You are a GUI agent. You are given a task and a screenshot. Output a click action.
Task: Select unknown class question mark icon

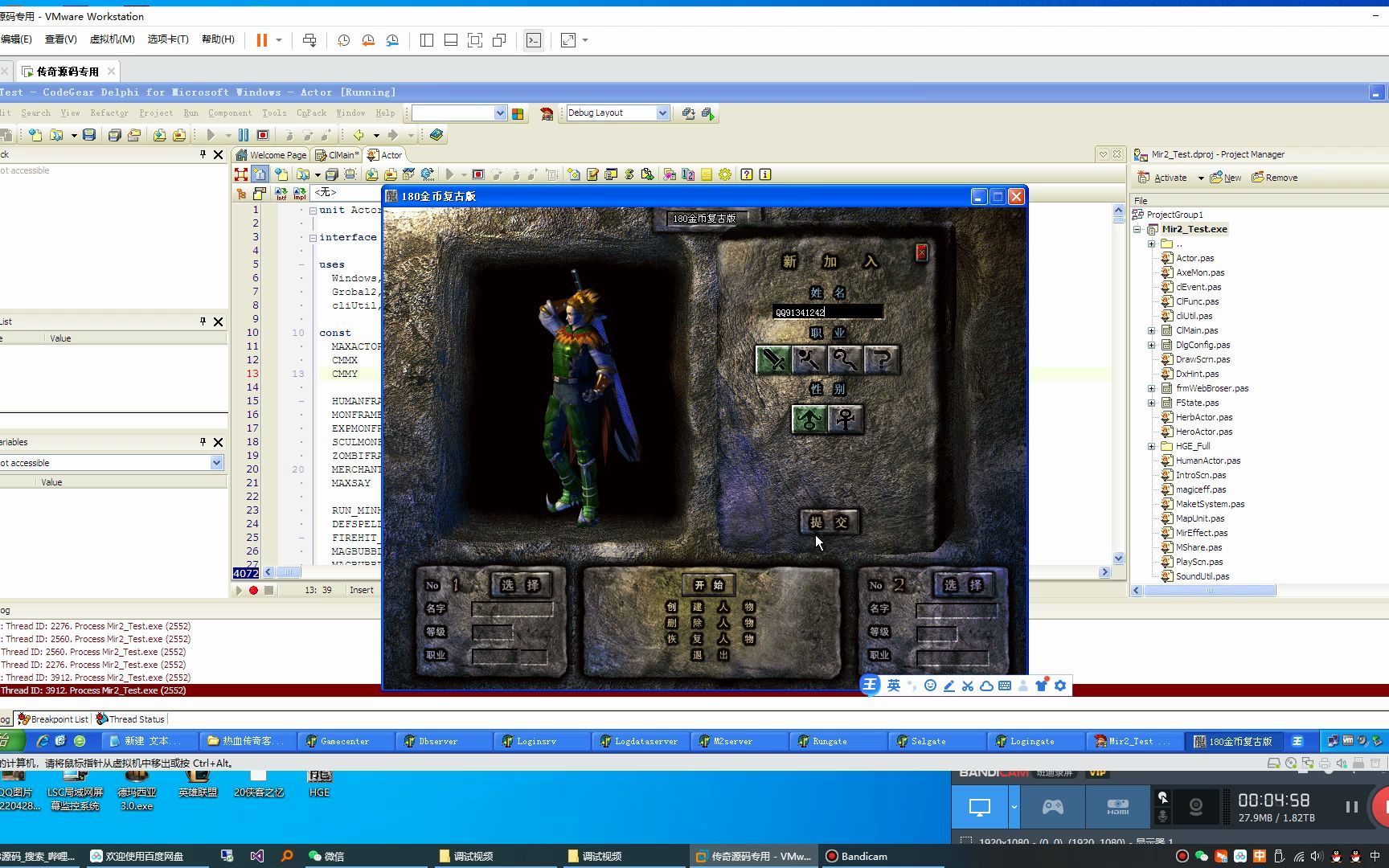pos(882,360)
